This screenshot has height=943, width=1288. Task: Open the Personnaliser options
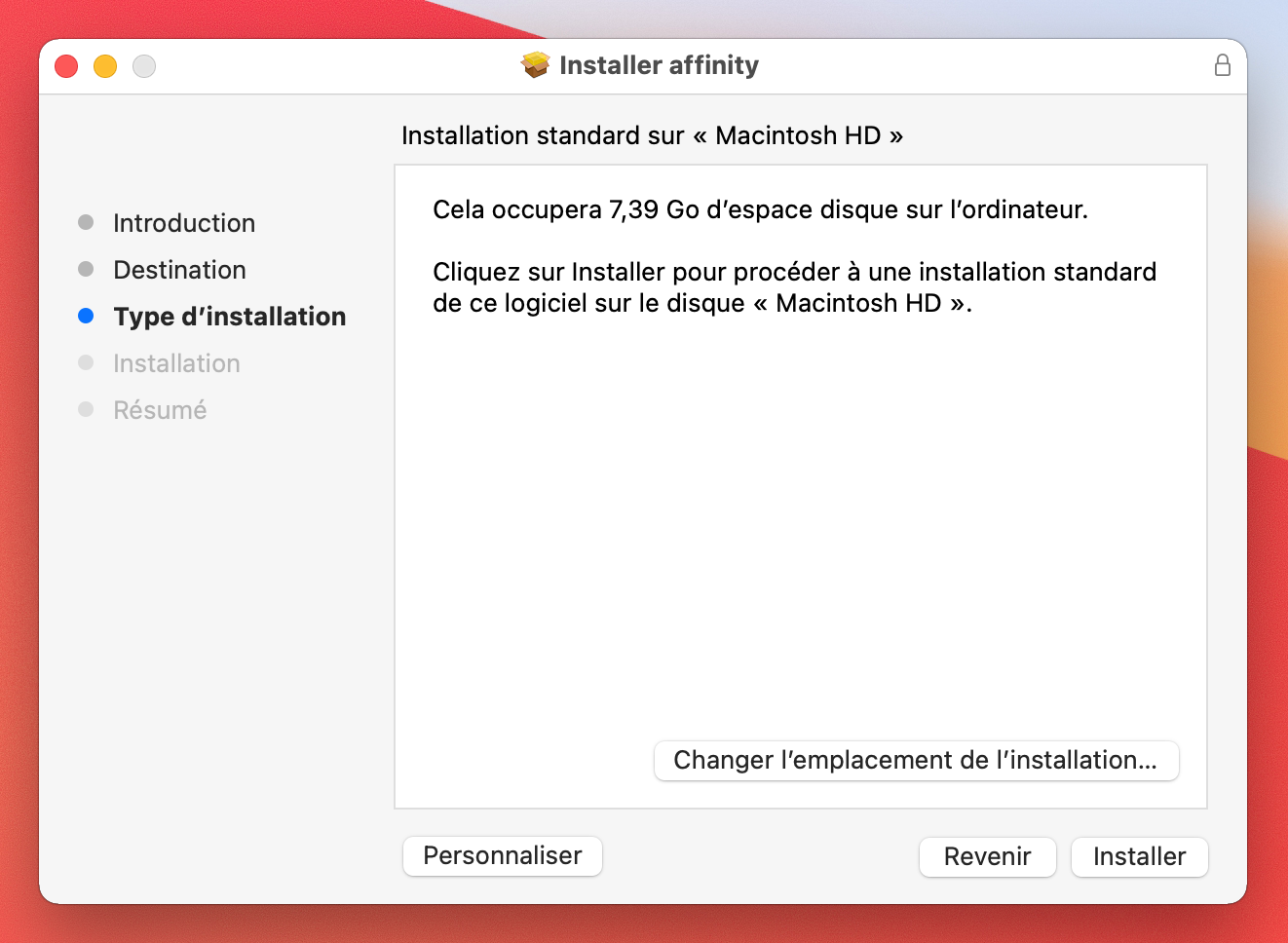tap(502, 855)
